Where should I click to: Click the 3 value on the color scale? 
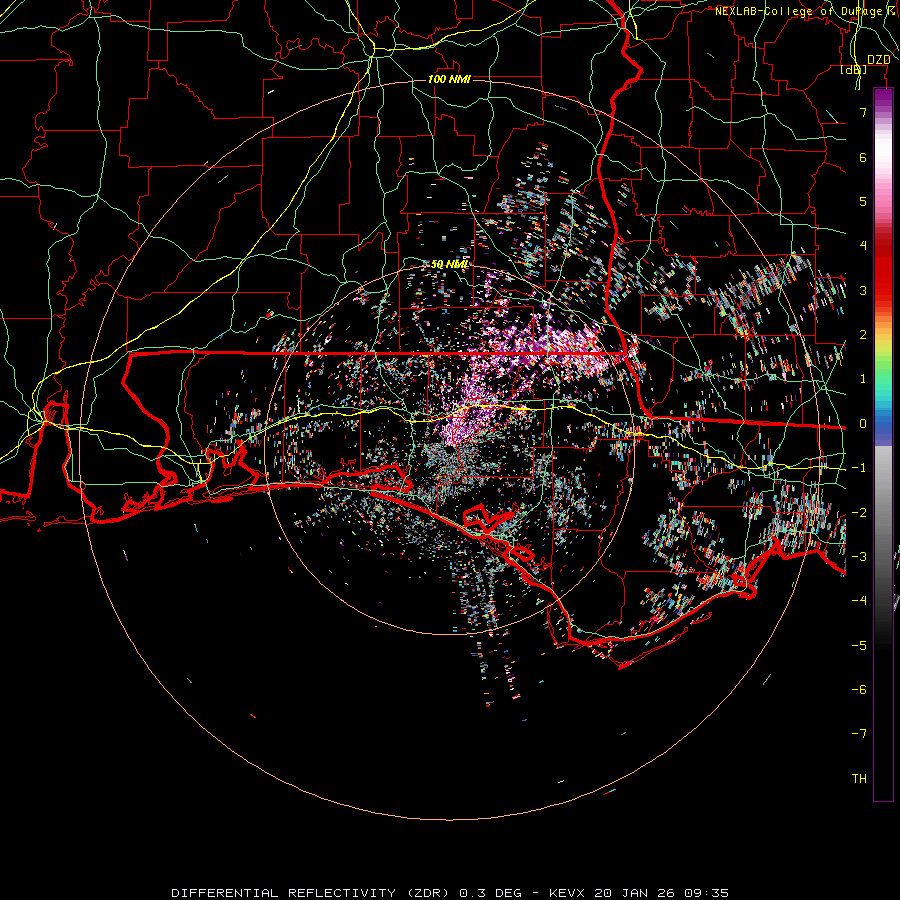[863, 290]
